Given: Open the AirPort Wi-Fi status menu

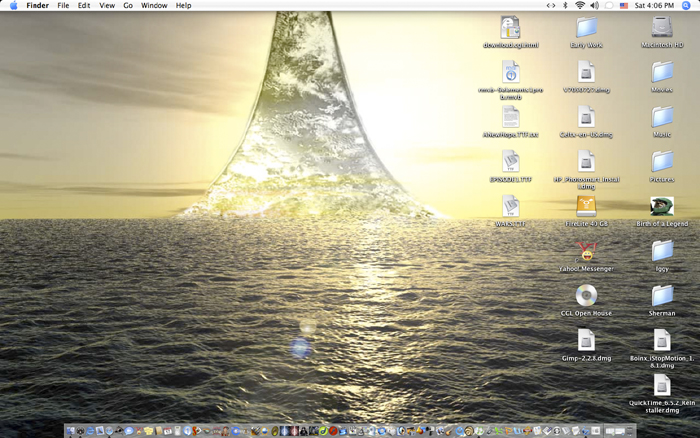Looking at the screenshot, I should [x=579, y=5].
